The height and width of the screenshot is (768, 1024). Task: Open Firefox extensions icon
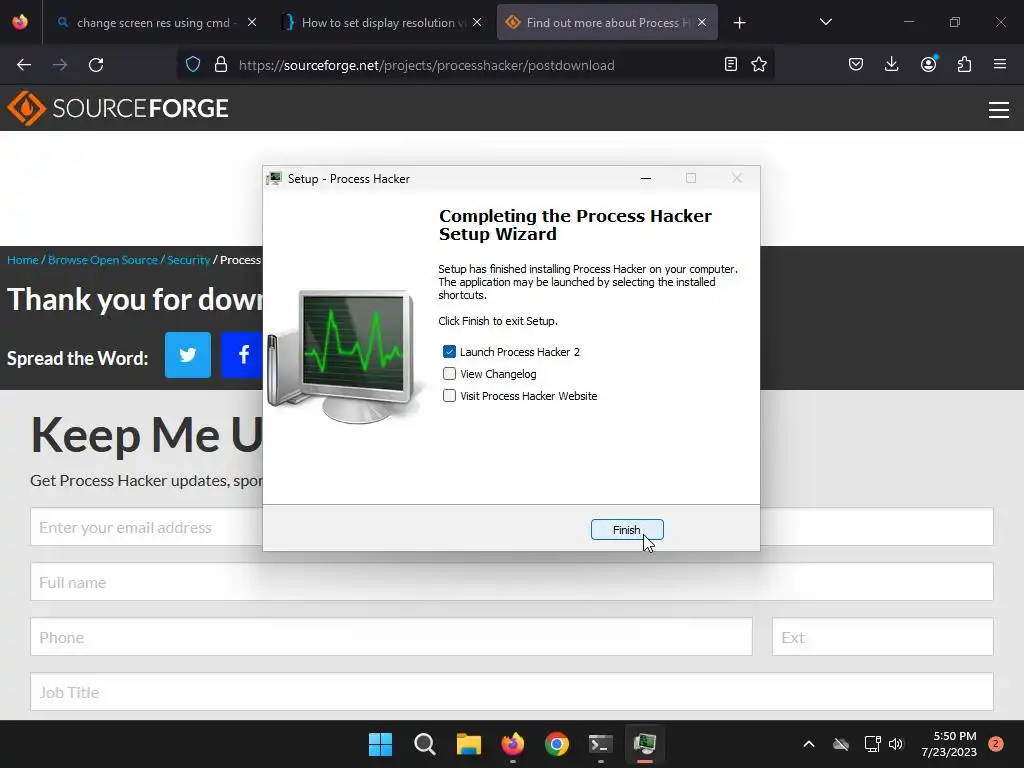point(964,65)
